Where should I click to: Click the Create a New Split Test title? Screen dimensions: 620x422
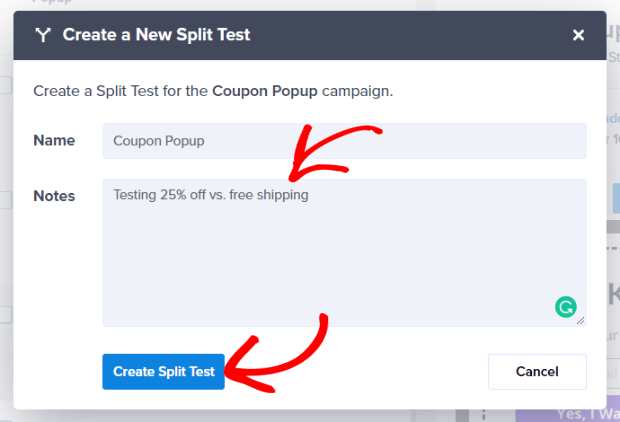[x=156, y=35]
